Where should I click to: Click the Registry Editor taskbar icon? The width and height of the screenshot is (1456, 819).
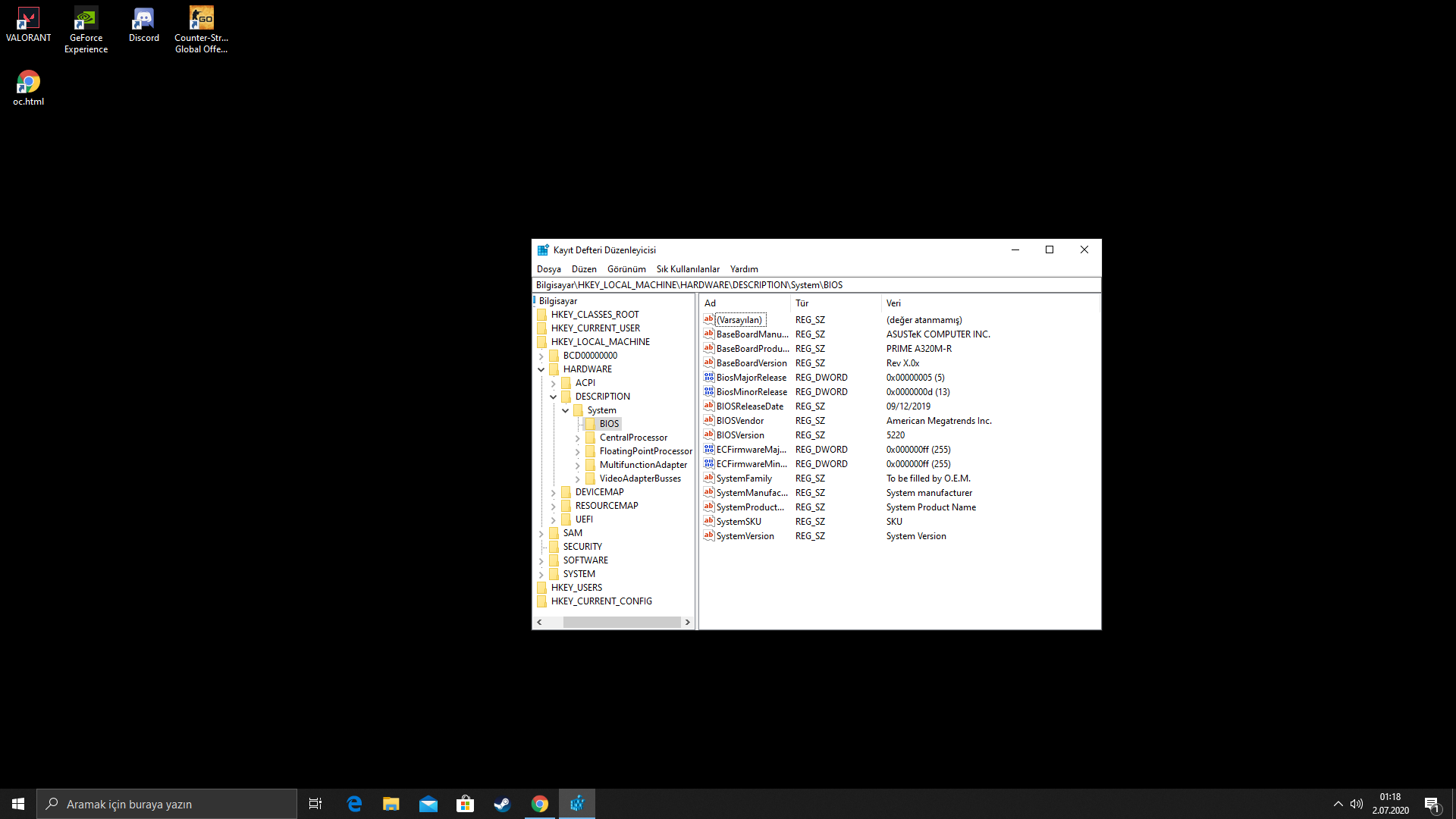(x=577, y=804)
